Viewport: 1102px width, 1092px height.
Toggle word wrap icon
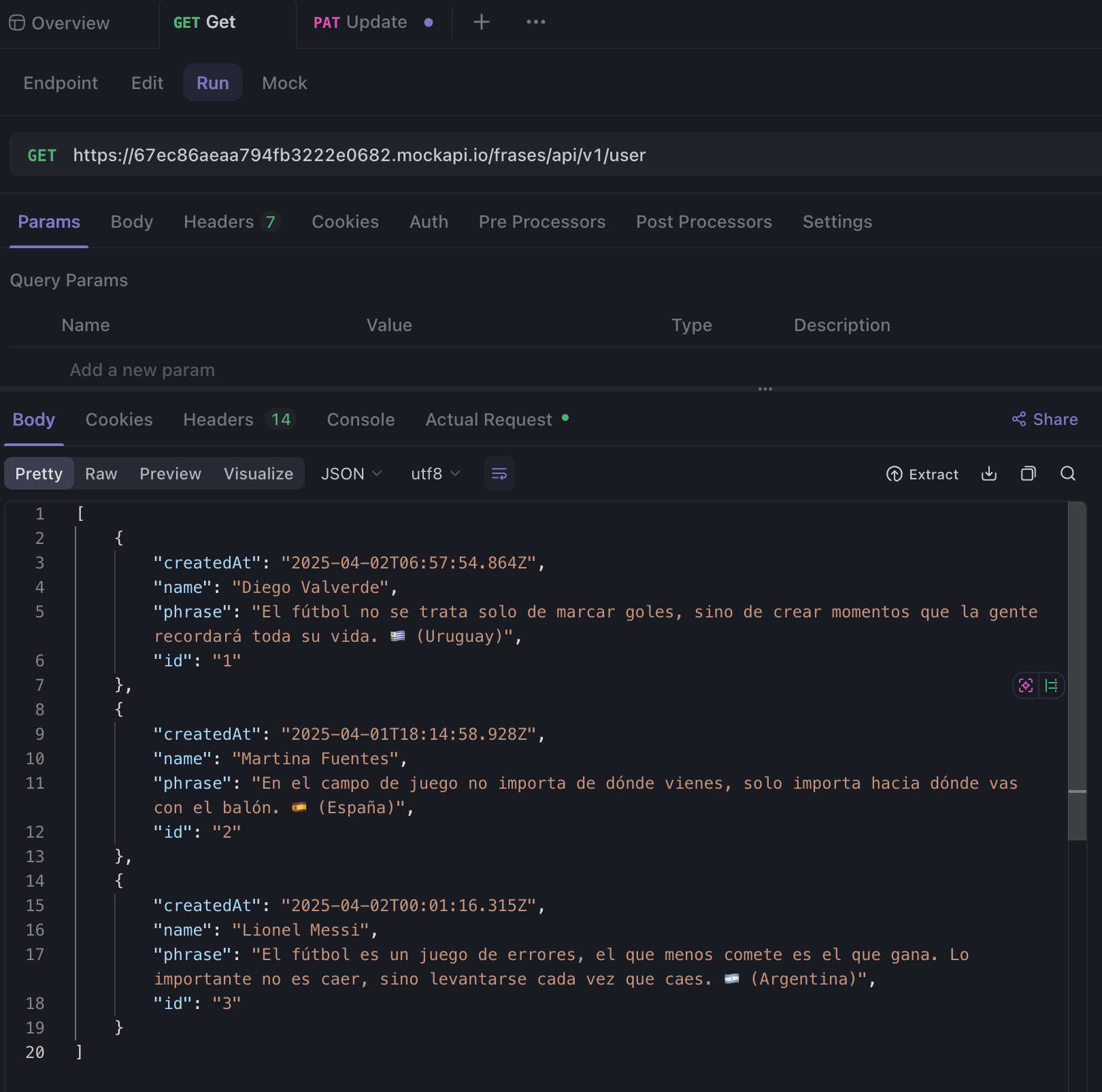point(499,474)
